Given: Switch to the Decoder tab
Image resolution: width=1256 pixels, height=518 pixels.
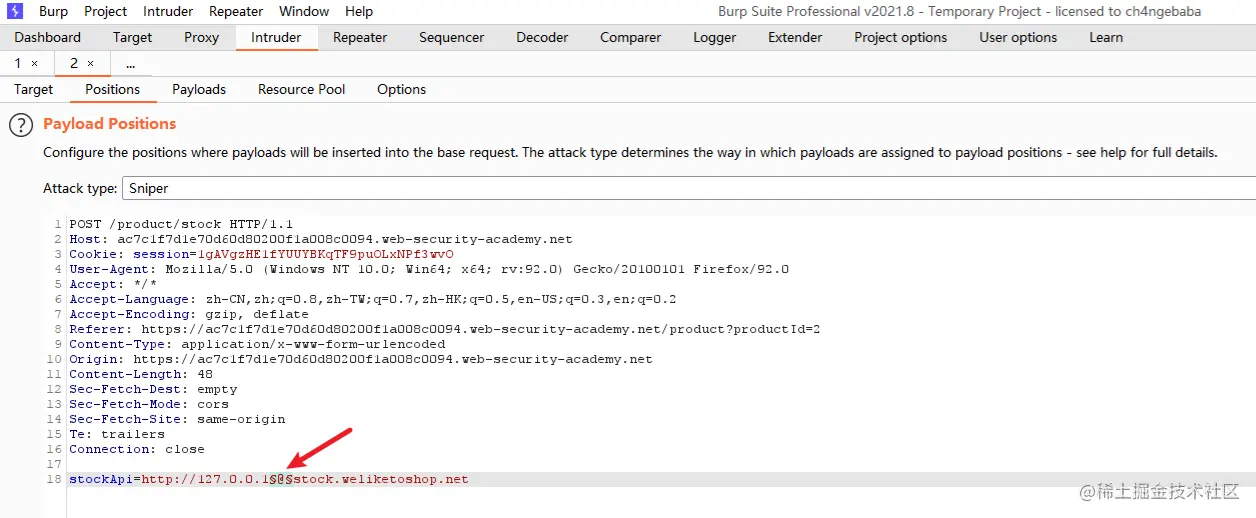Looking at the screenshot, I should [542, 37].
